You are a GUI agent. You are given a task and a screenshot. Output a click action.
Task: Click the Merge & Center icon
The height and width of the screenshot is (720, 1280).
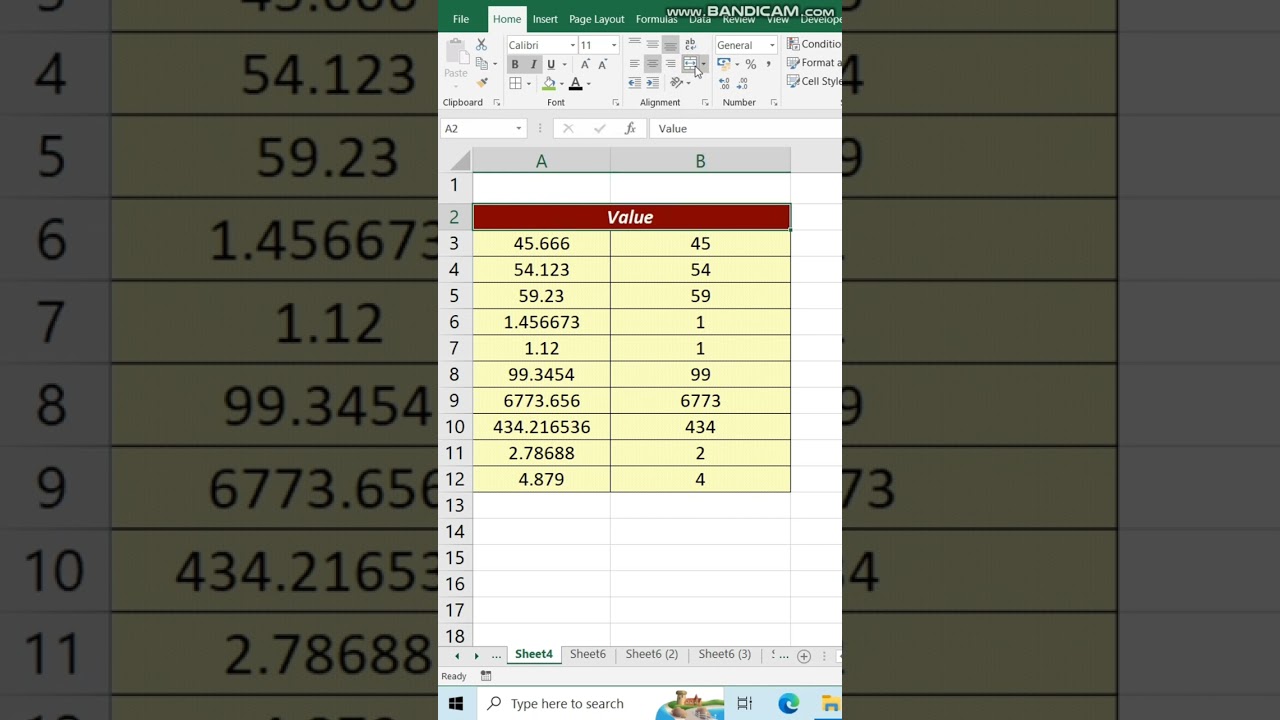pos(690,64)
